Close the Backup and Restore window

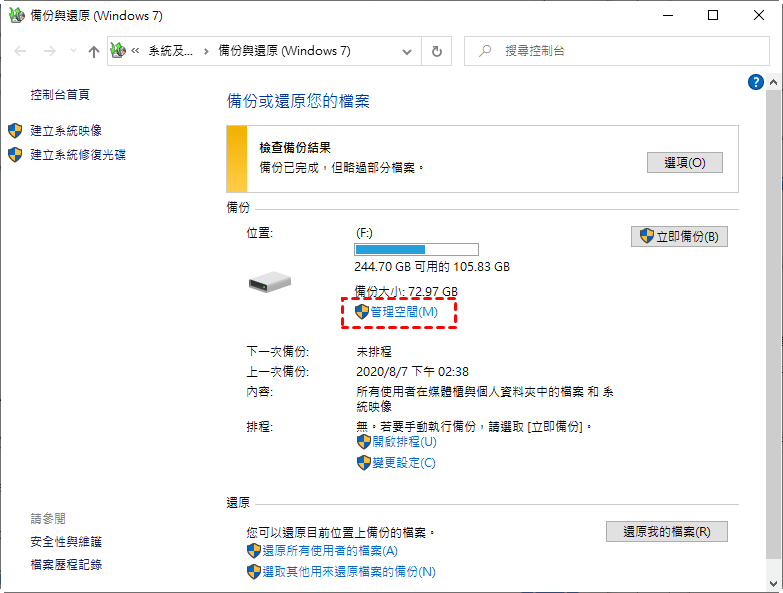click(x=759, y=15)
